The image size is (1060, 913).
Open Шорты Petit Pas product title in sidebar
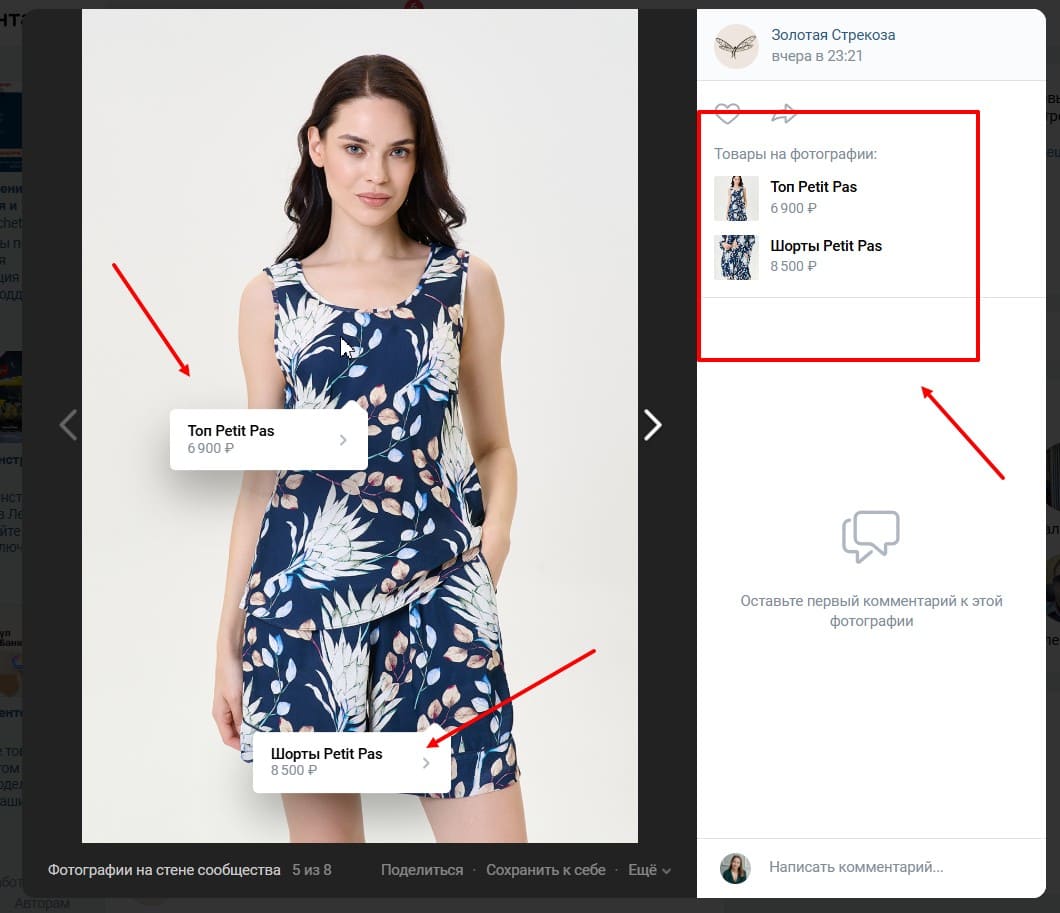click(826, 246)
